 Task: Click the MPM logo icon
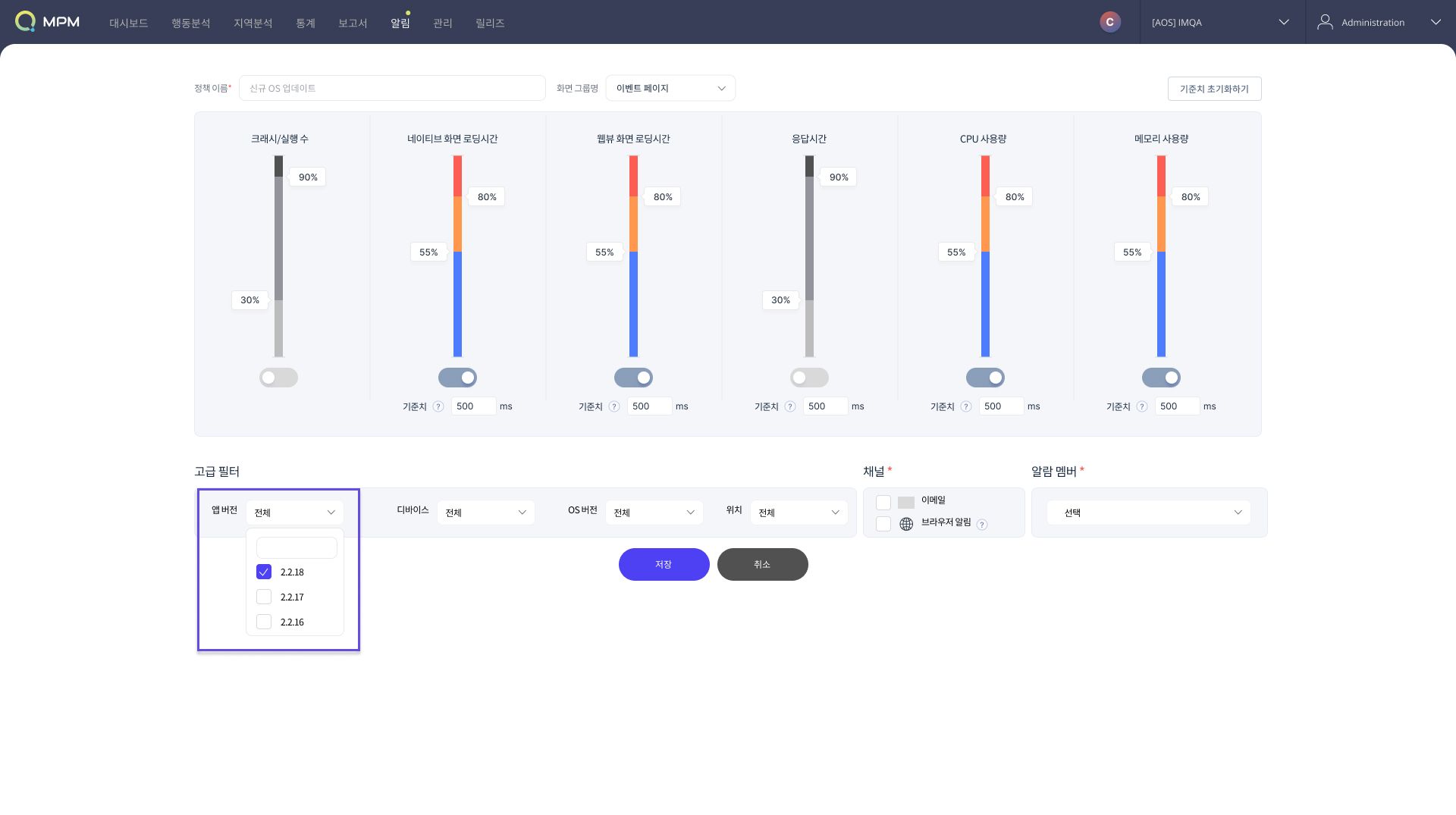pos(25,21)
